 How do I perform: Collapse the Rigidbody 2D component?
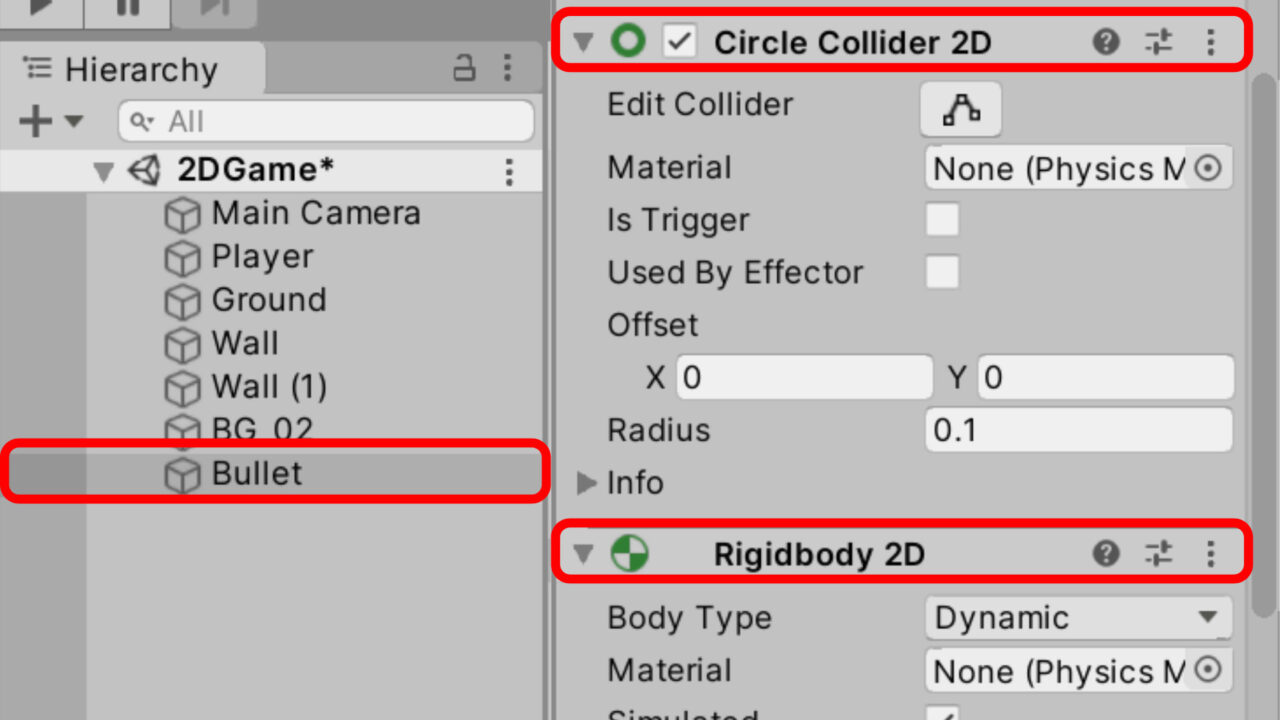[584, 554]
